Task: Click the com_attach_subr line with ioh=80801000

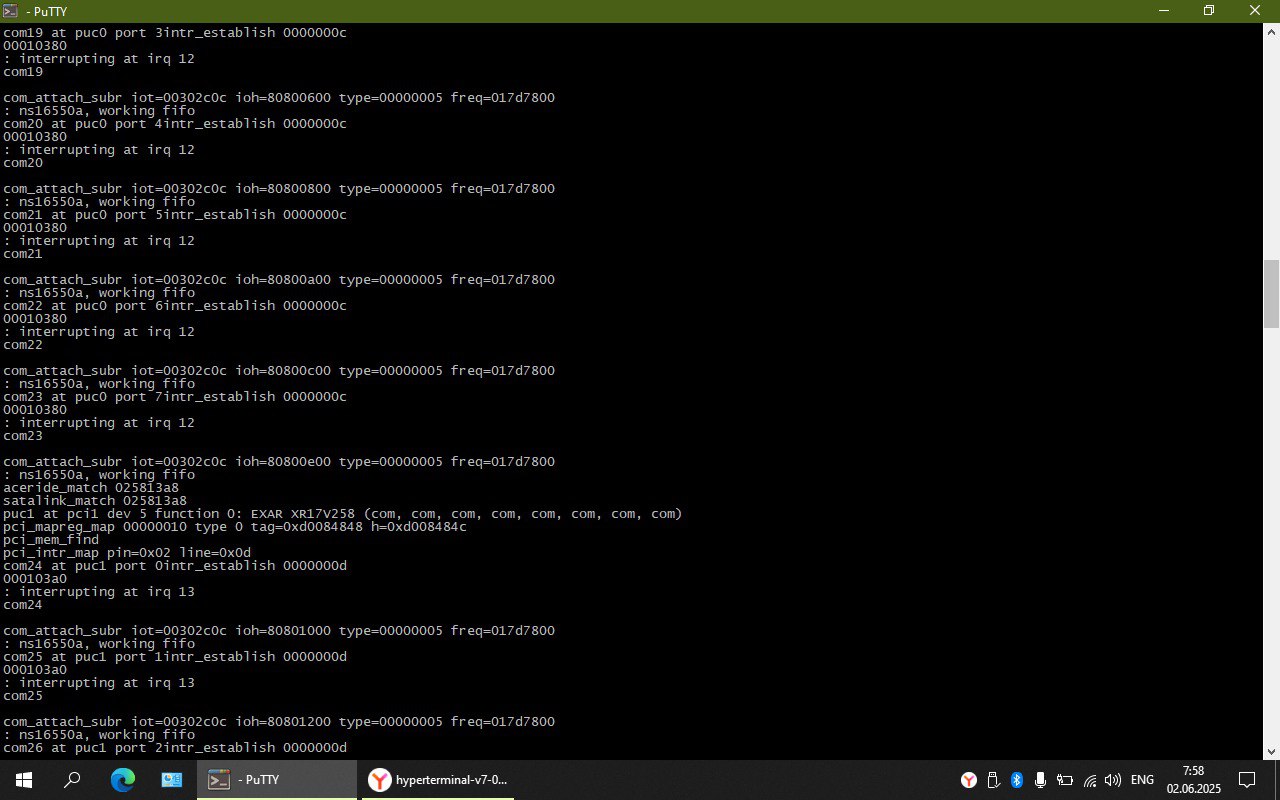Action: click(279, 631)
